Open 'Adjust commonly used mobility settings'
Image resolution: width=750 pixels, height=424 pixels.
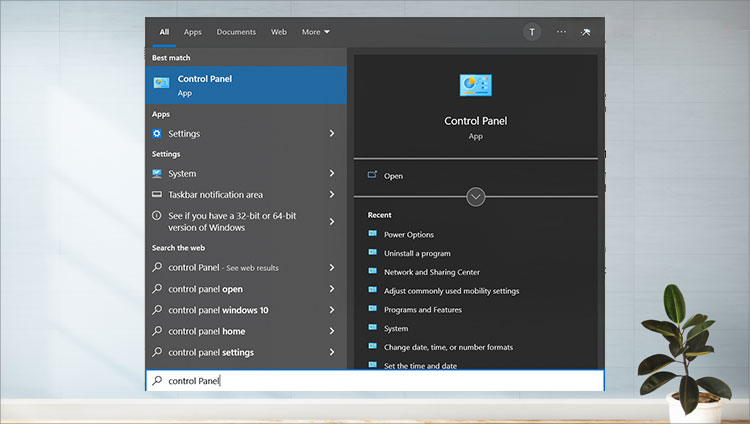(452, 290)
